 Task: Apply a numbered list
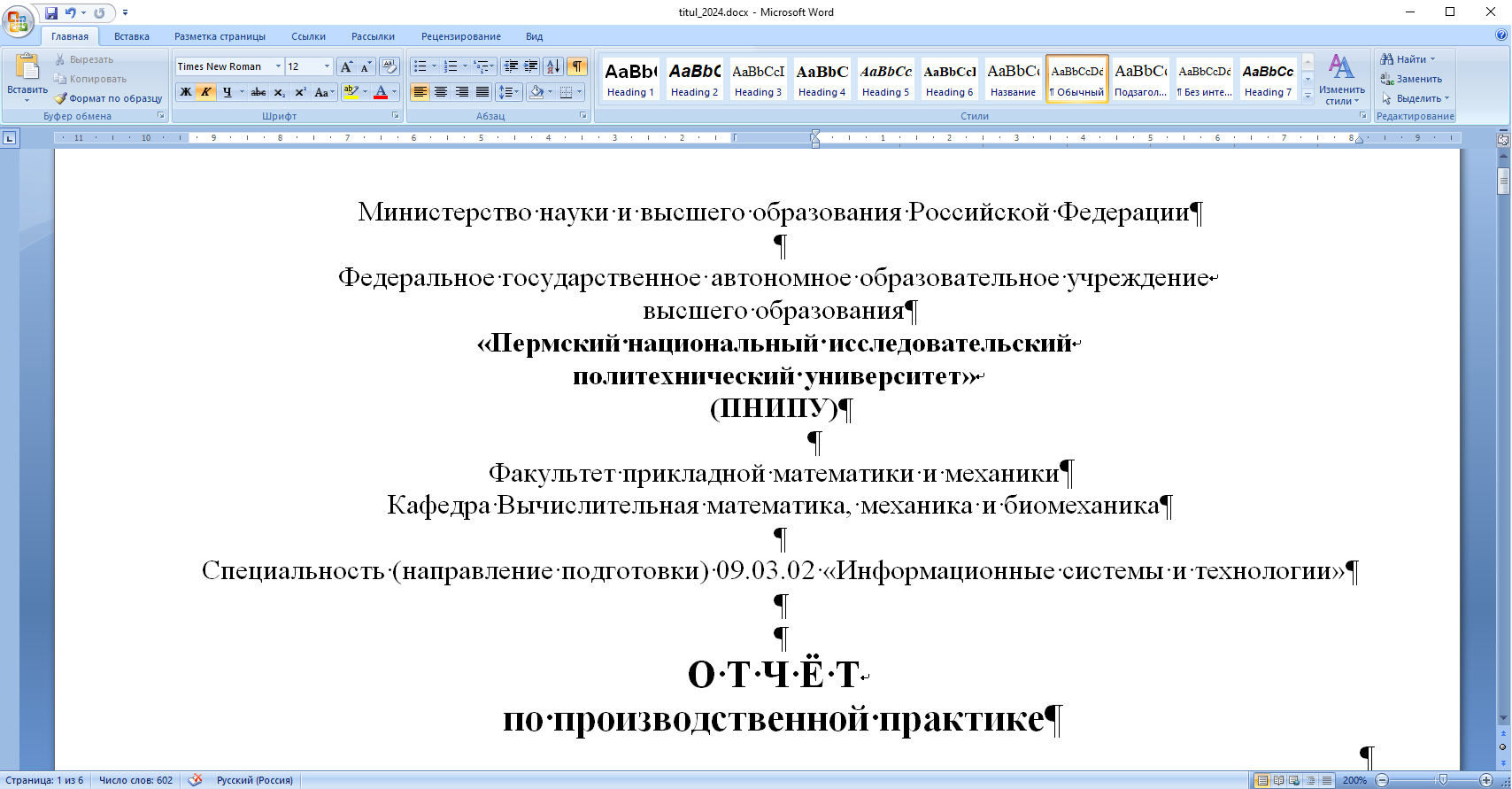click(x=451, y=66)
